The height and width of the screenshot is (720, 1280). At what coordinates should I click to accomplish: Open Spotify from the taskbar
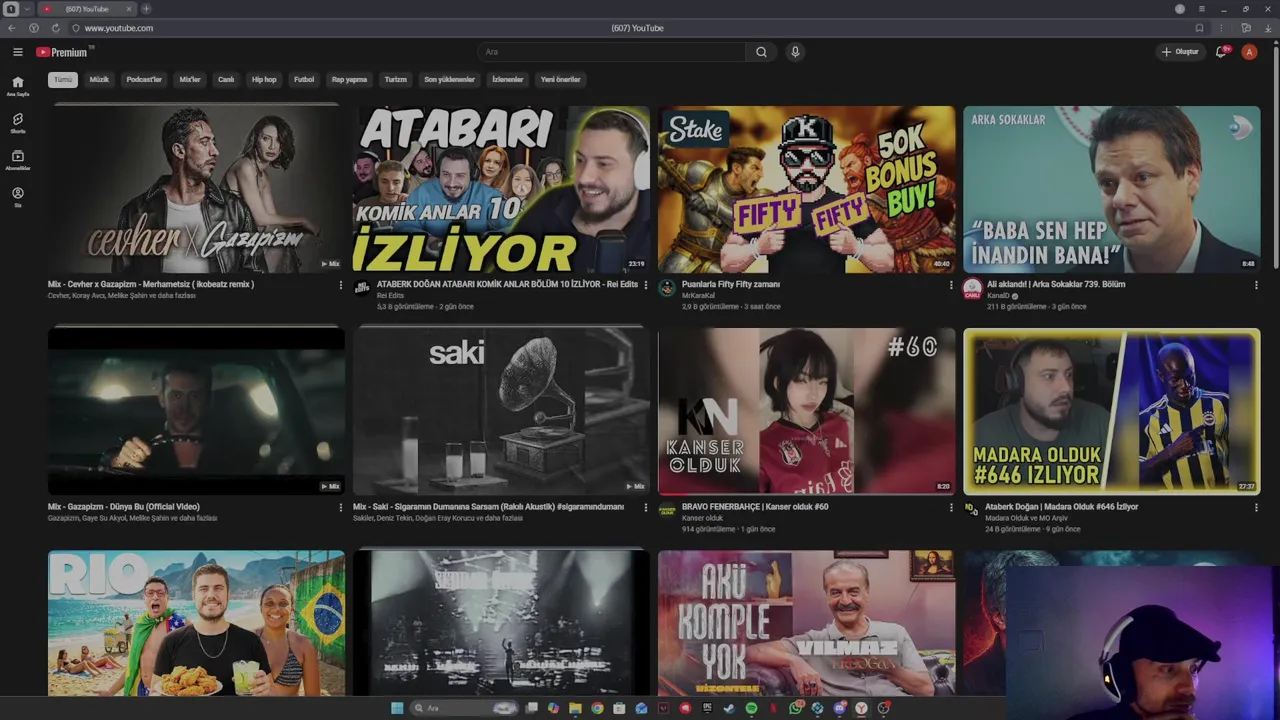751,708
